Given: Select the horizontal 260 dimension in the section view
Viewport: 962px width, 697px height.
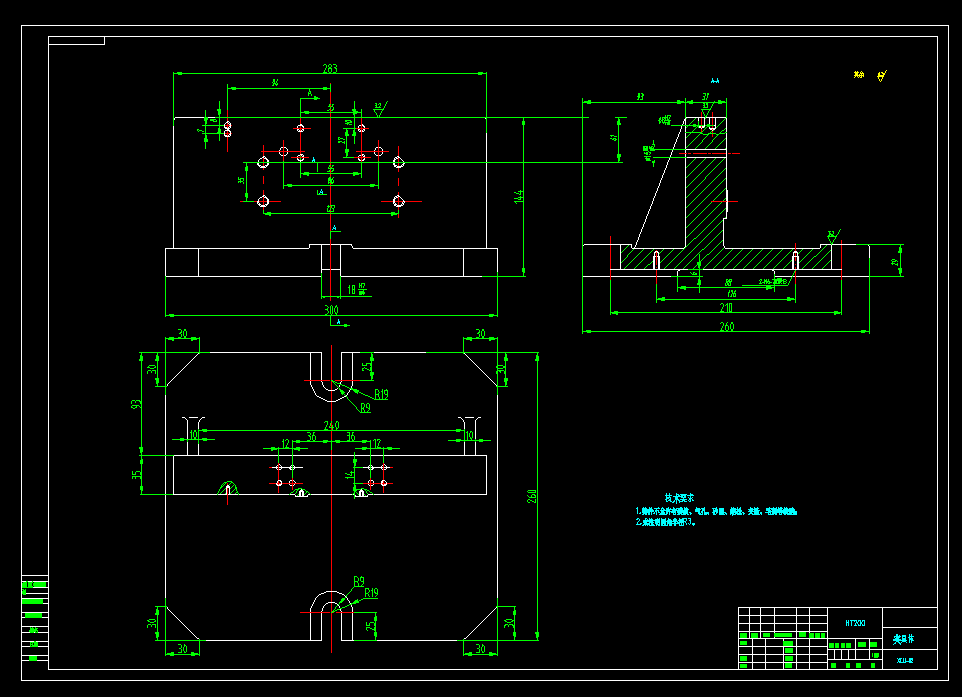Looking at the screenshot, I should pyautogui.click(x=726, y=326).
